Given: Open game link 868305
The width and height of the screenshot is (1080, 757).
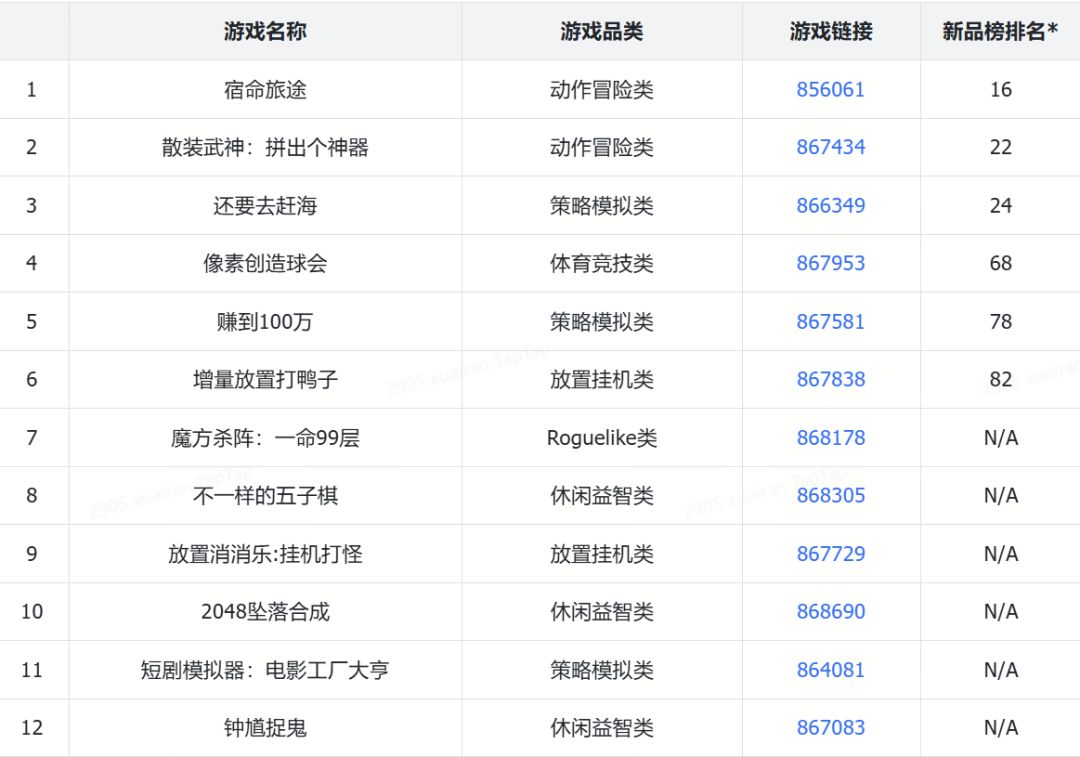Looking at the screenshot, I should coord(831,496).
